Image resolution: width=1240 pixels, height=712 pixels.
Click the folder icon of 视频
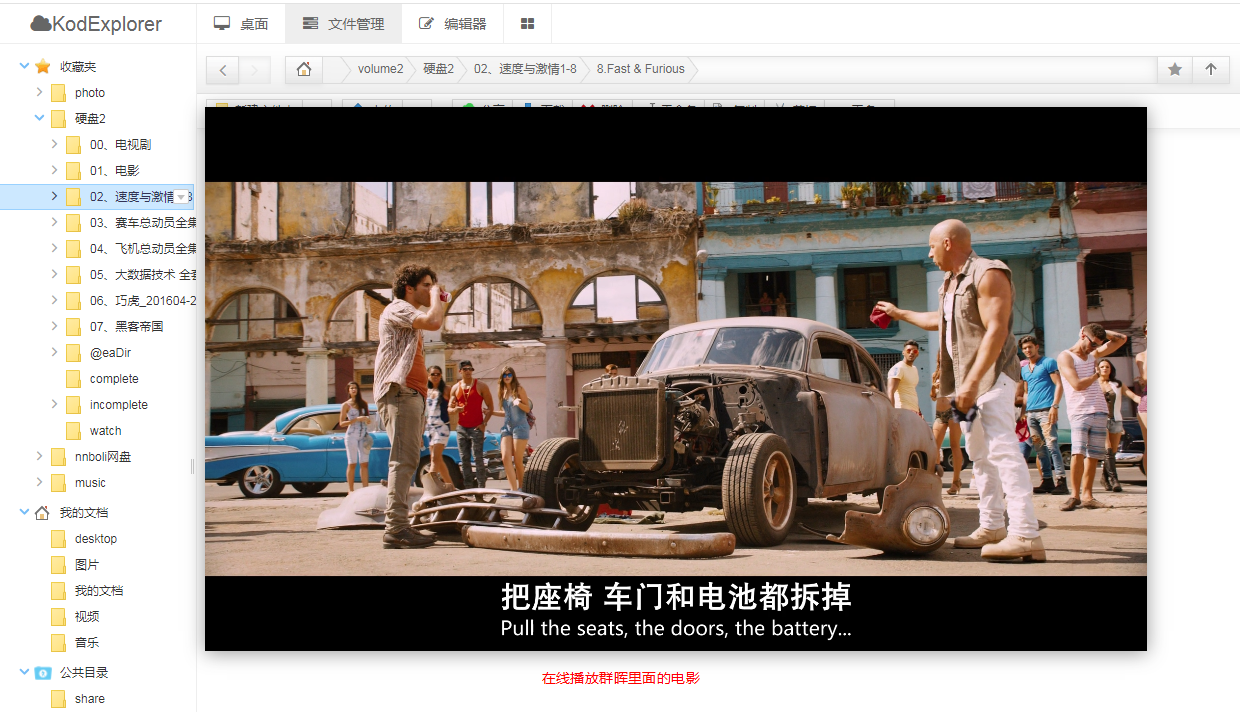pos(58,616)
